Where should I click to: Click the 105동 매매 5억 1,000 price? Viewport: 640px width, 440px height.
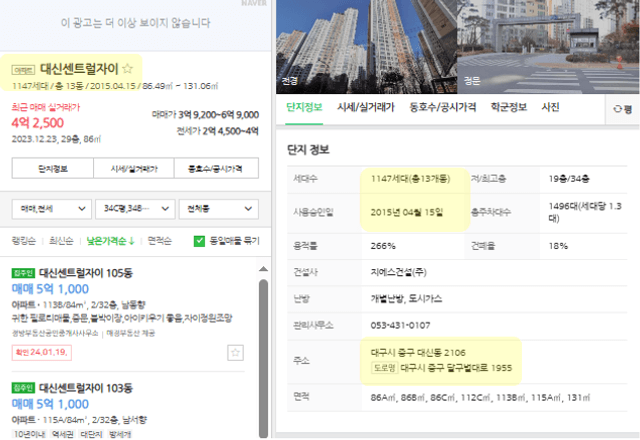(50, 289)
